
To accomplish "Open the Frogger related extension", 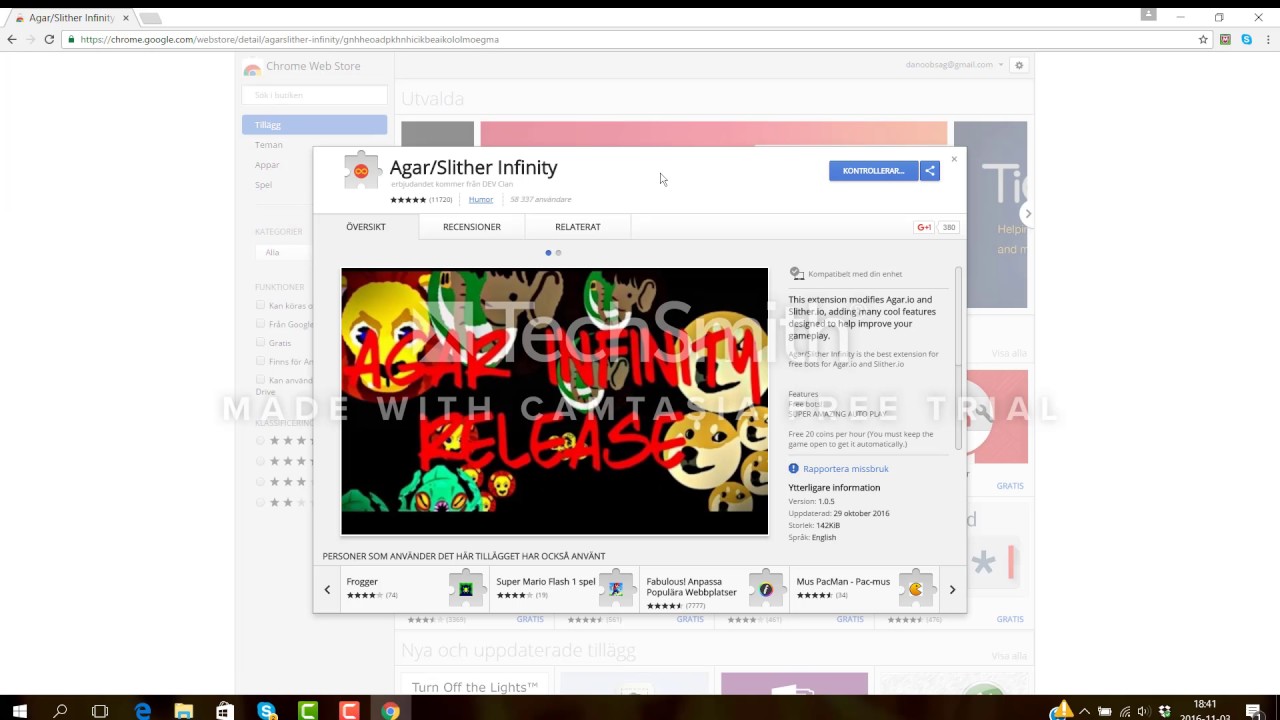I will tap(414, 589).
